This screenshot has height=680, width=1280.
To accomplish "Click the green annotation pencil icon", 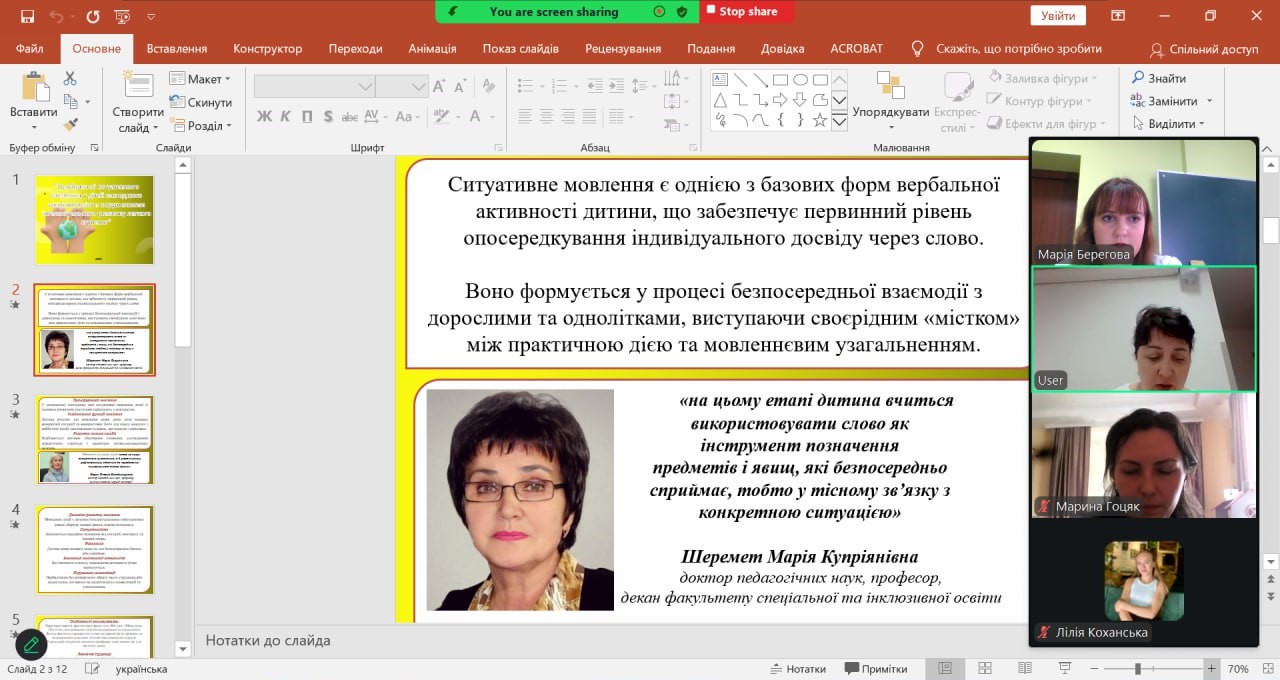I will (31, 645).
